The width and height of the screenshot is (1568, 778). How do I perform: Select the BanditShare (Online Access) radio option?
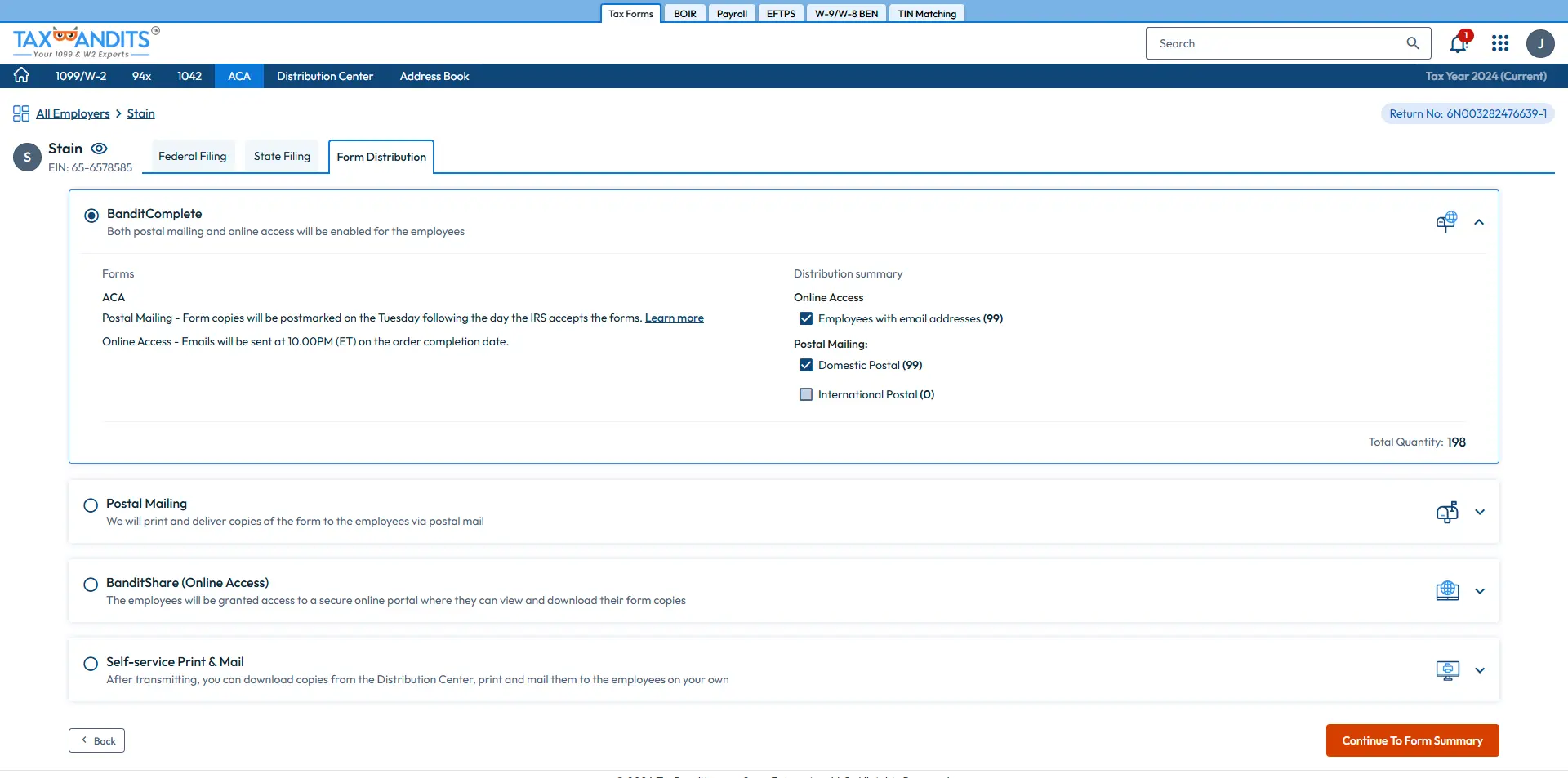(x=91, y=585)
